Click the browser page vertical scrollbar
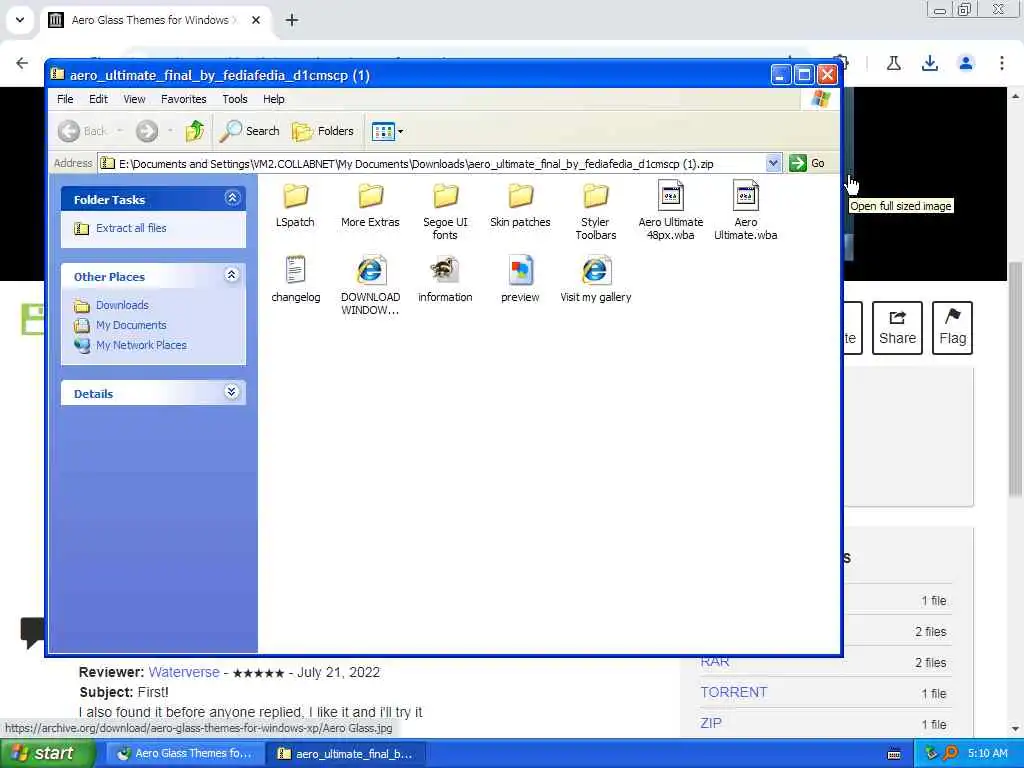This screenshot has width=1024, height=768. click(x=1015, y=379)
